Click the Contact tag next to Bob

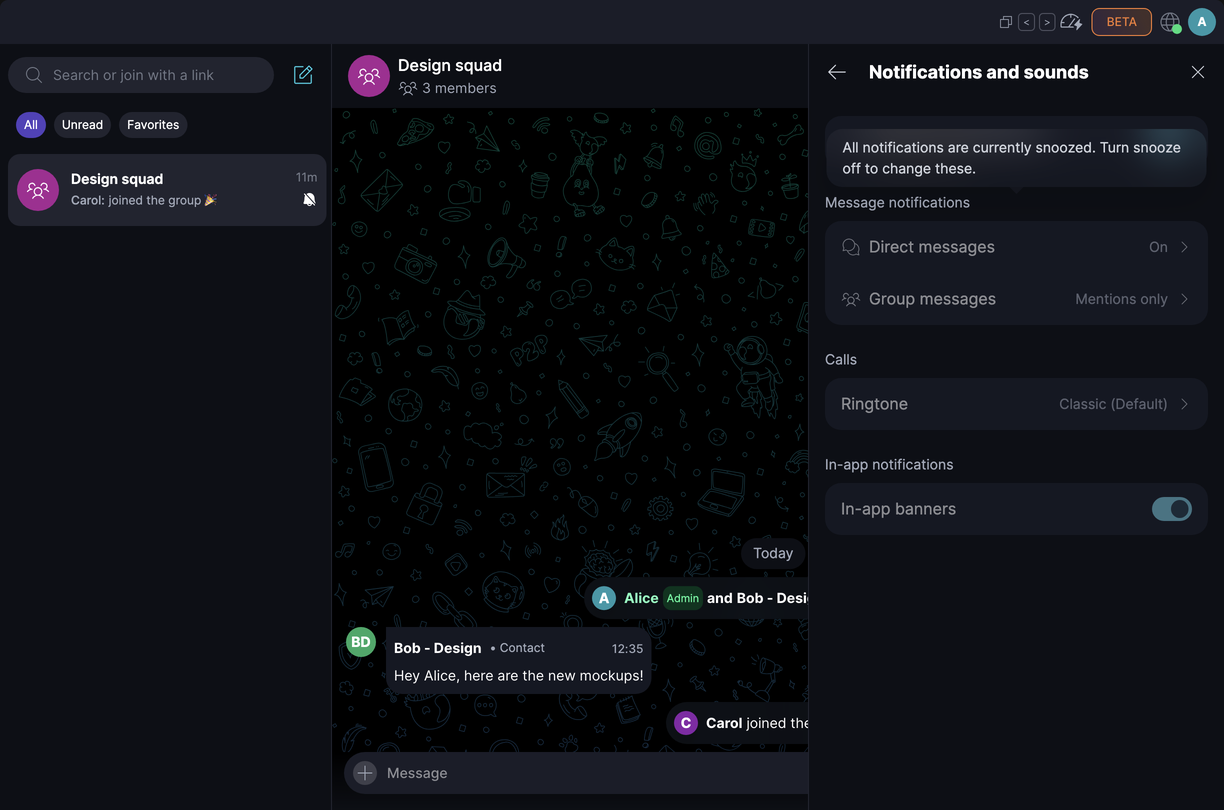tap(522, 648)
